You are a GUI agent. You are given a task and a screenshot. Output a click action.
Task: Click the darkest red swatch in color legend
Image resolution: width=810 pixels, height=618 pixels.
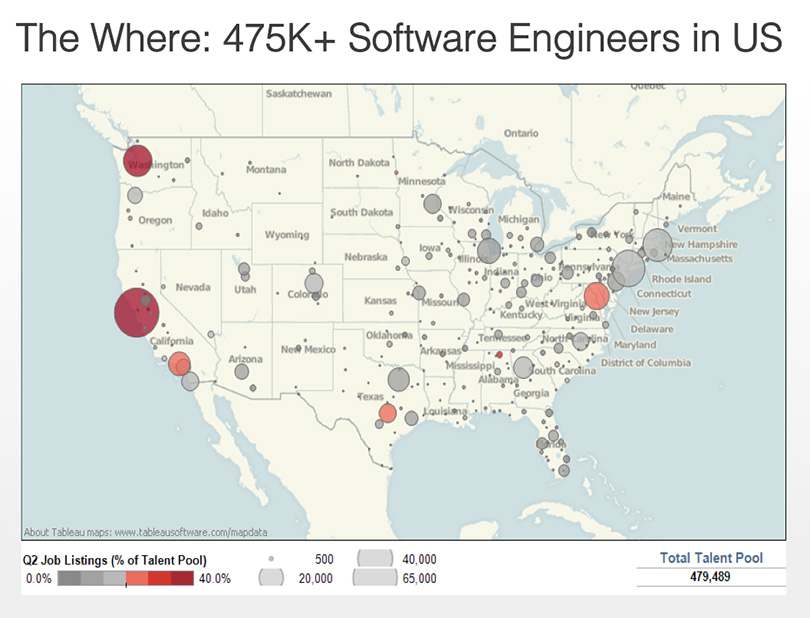(x=181, y=578)
